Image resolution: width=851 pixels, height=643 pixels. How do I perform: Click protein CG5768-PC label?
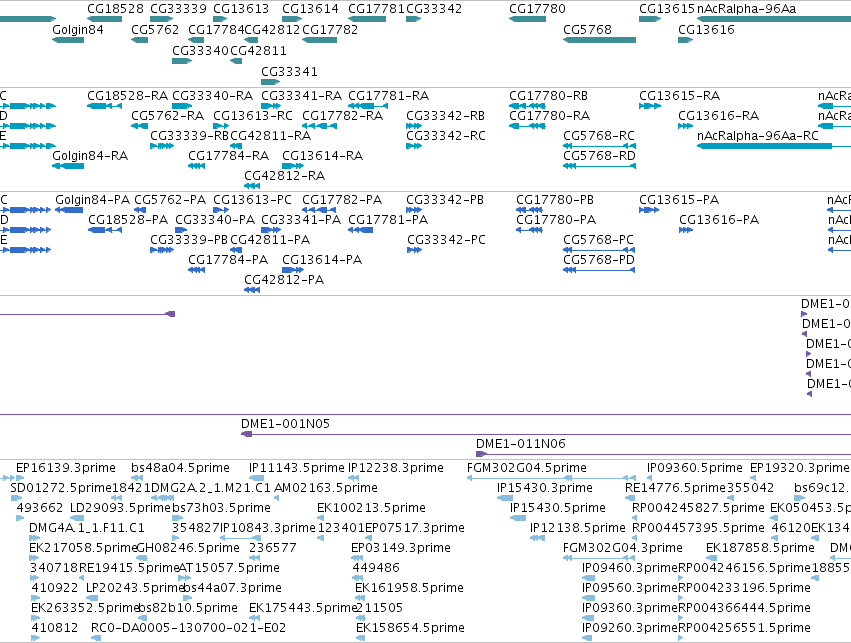(598, 240)
